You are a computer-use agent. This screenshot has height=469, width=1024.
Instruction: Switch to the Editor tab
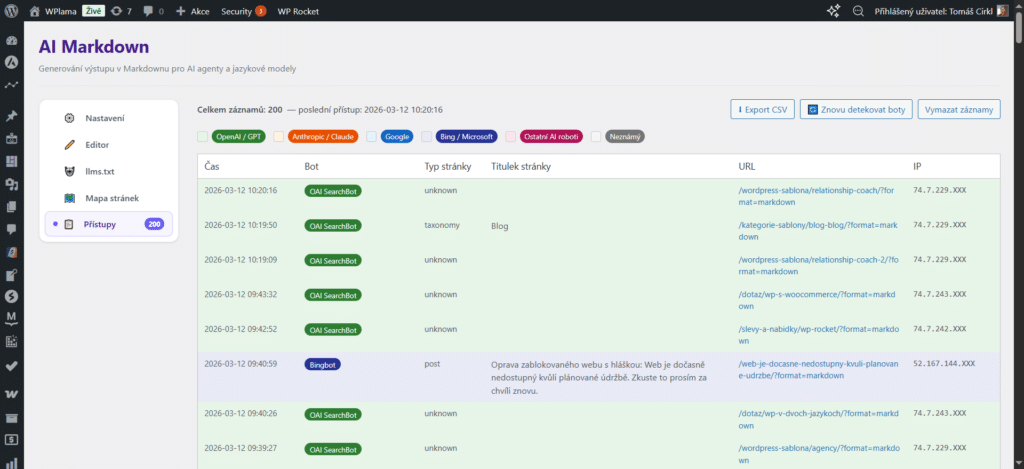pos(108,145)
